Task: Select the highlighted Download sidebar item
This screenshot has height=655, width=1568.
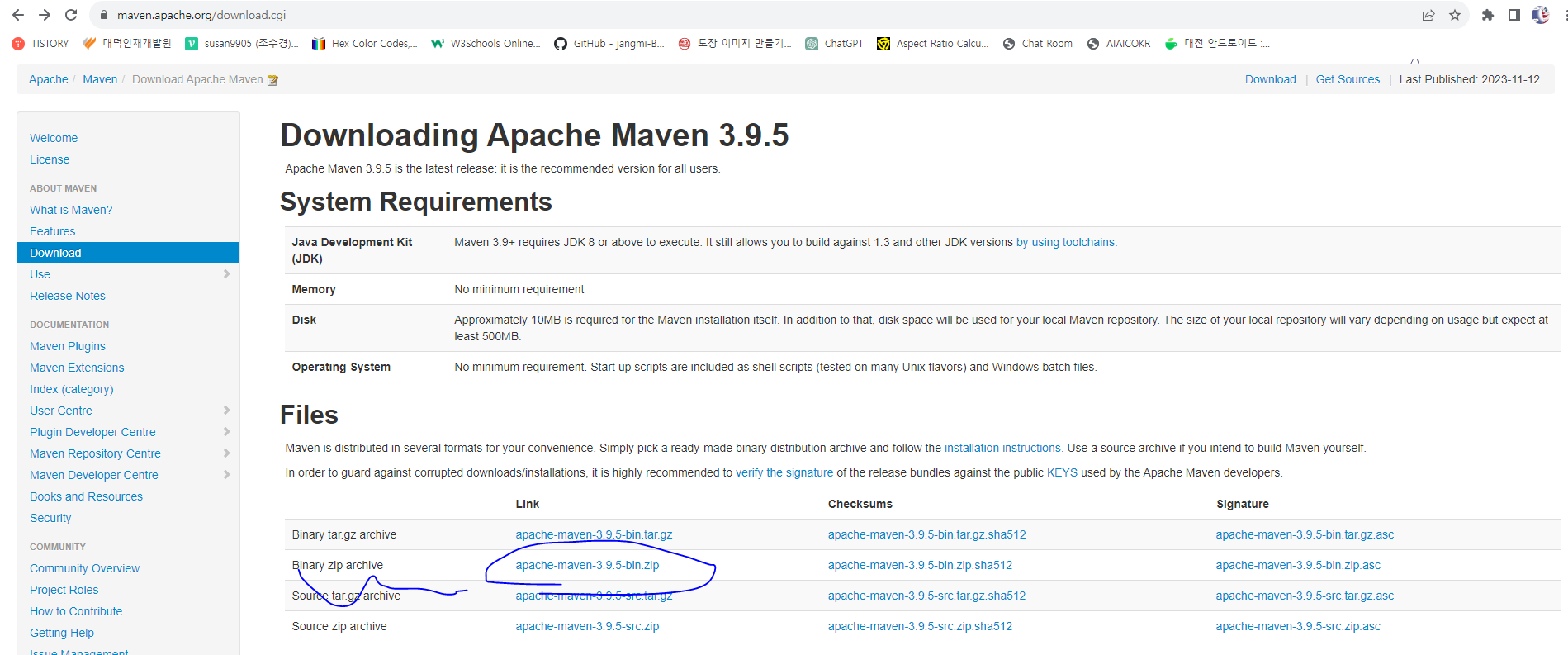Action: [128, 253]
